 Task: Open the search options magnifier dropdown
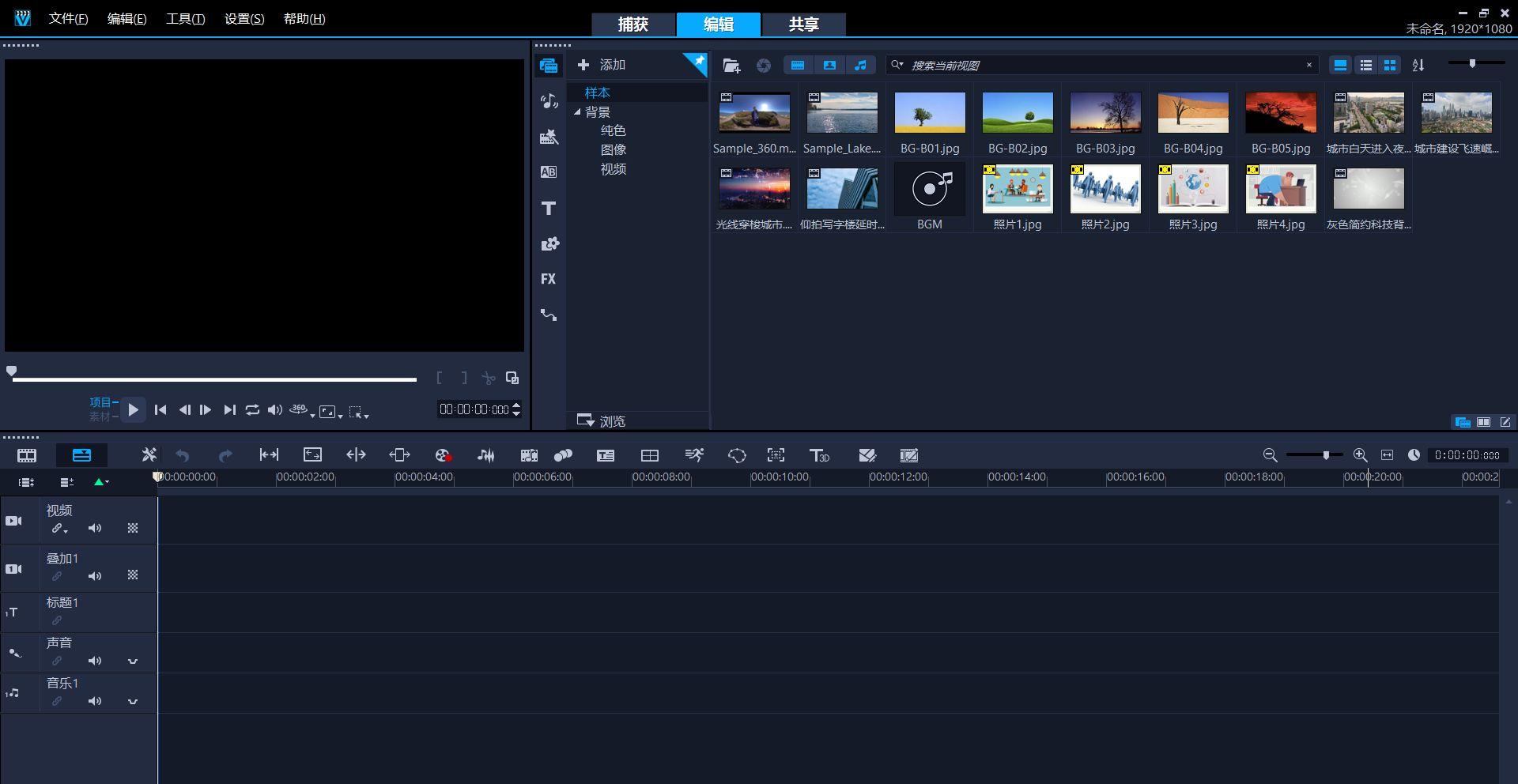pyautogui.click(x=897, y=65)
